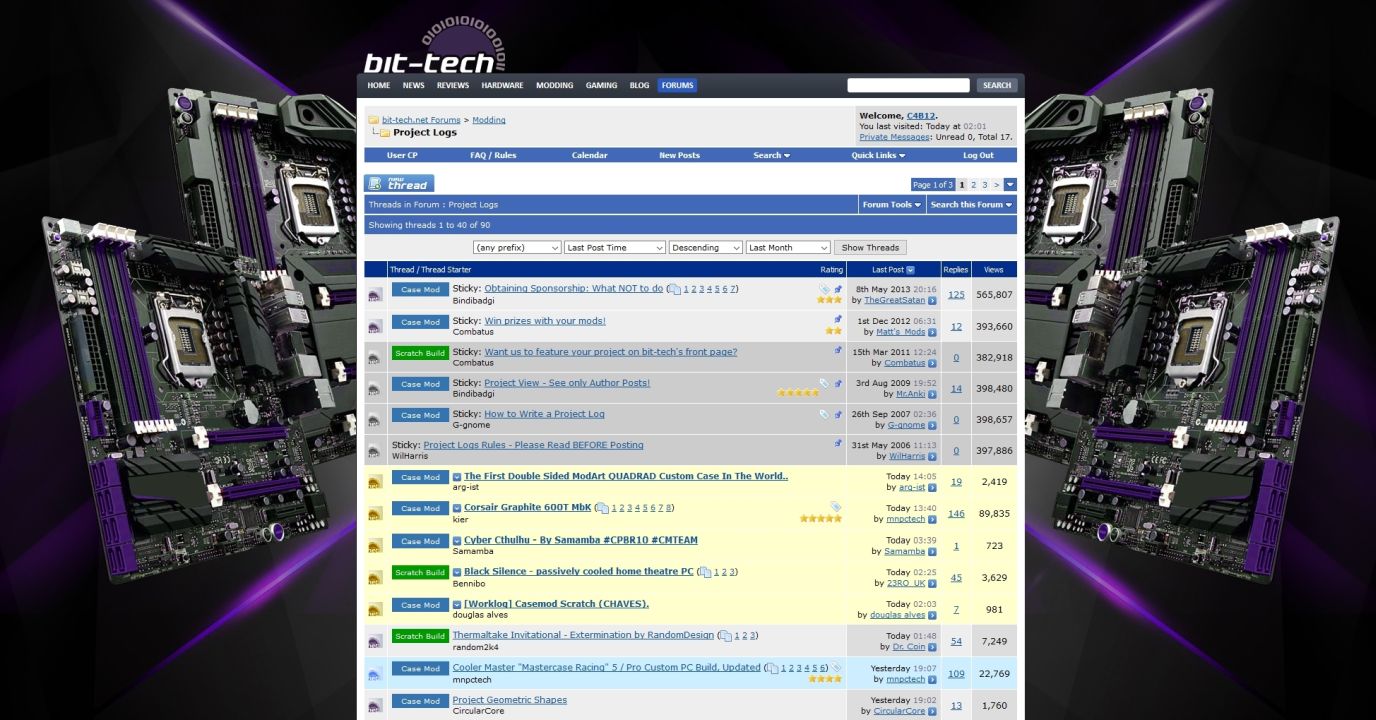The image size is (1376, 720).
Task: Open Modding breadcrumb link
Action: pos(489,120)
